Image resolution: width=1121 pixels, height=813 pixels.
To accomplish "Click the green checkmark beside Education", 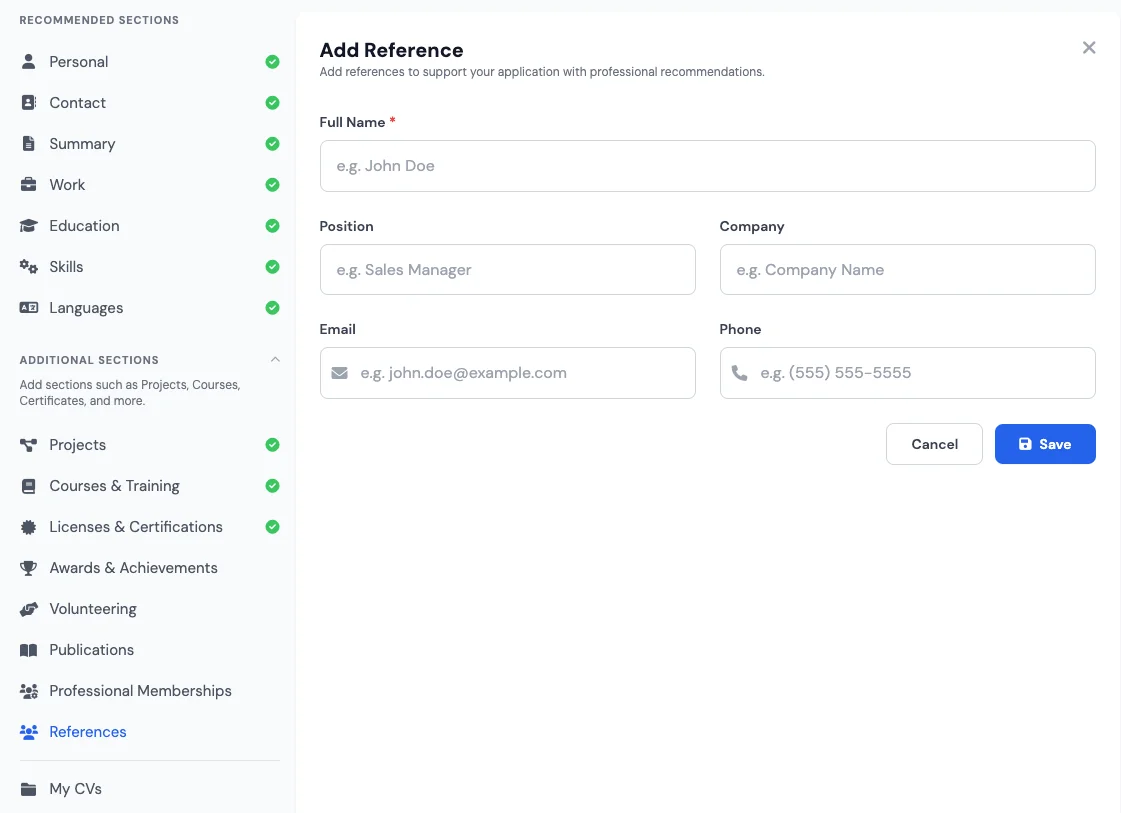I will [x=272, y=226].
